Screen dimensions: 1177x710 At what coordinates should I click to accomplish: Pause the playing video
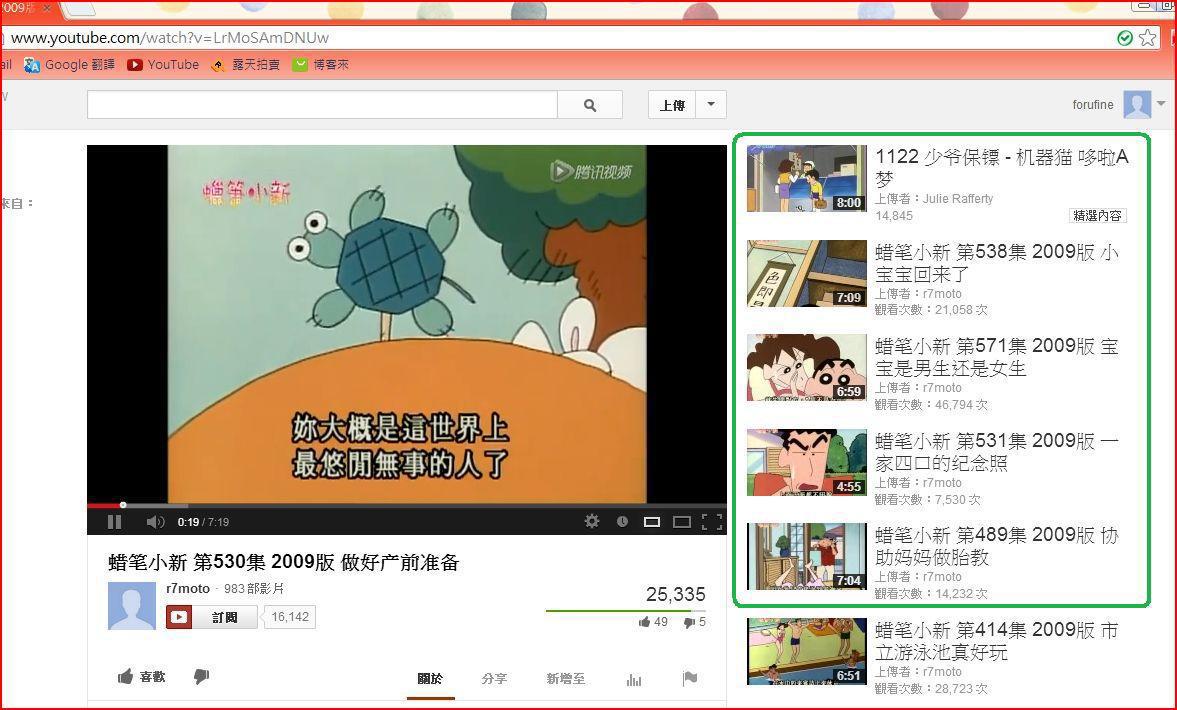point(114,522)
